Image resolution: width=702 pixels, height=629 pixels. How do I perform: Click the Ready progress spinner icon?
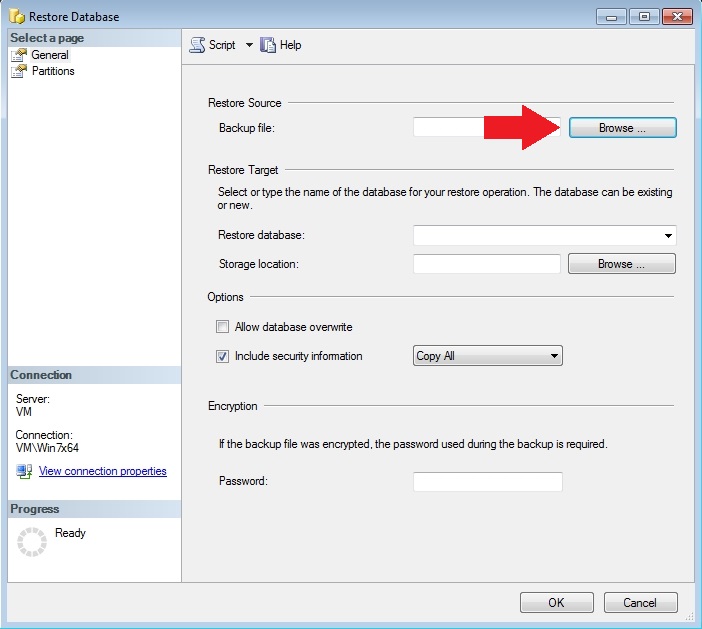pos(33,541)
